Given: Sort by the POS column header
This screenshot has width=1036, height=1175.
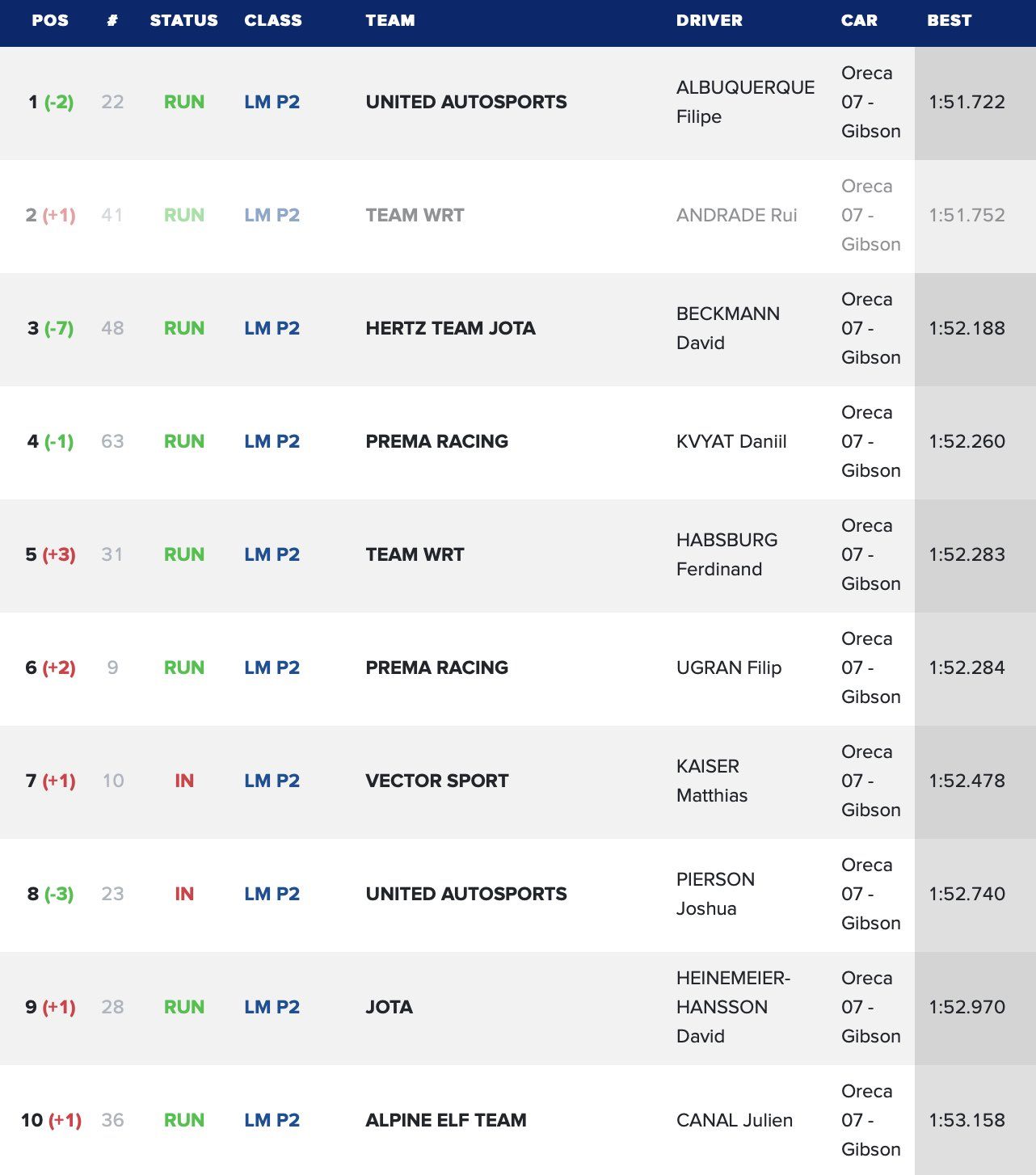Looking at the screenshot, I should 50,20.
